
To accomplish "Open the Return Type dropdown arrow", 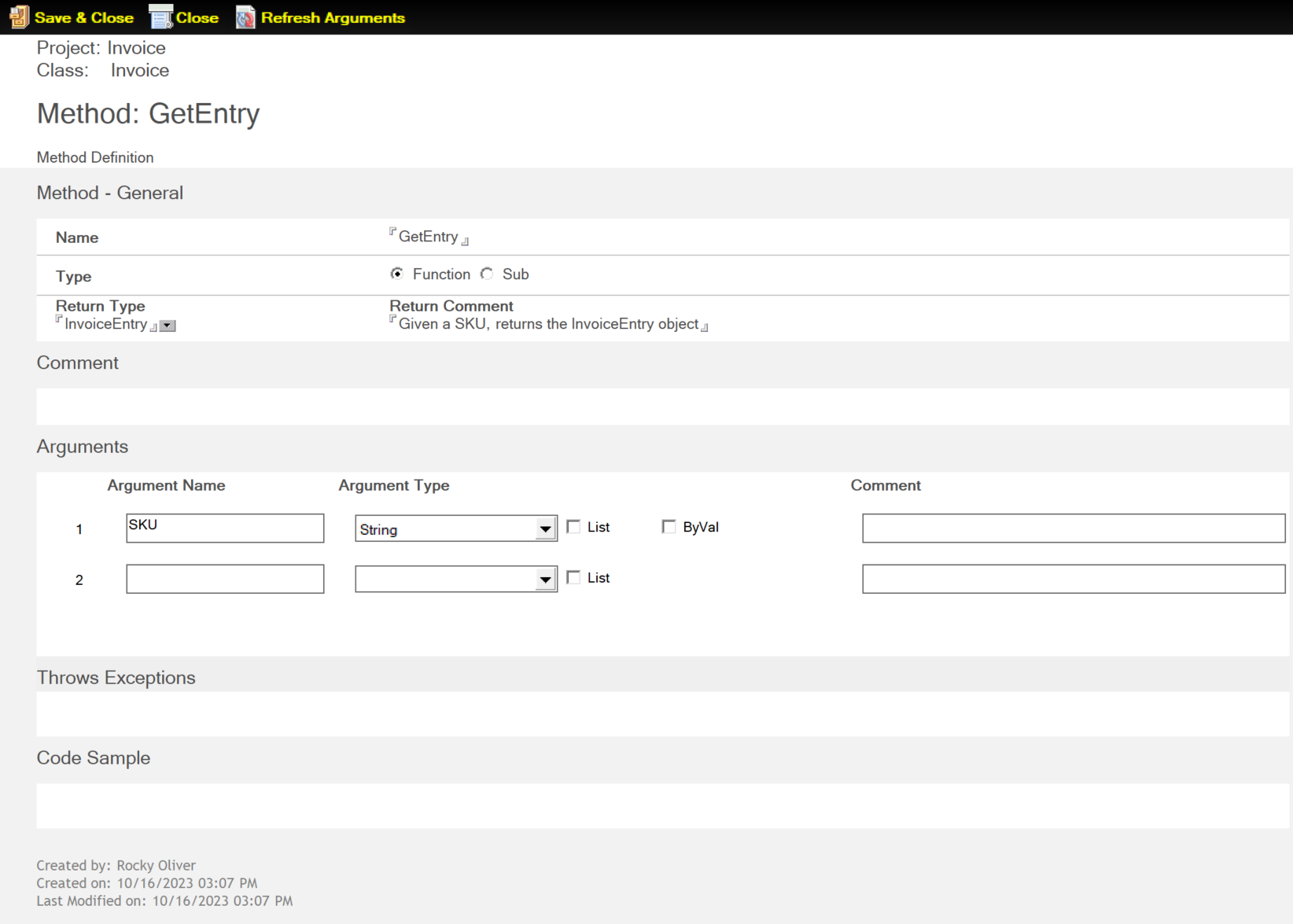I will tap(168, 326).
